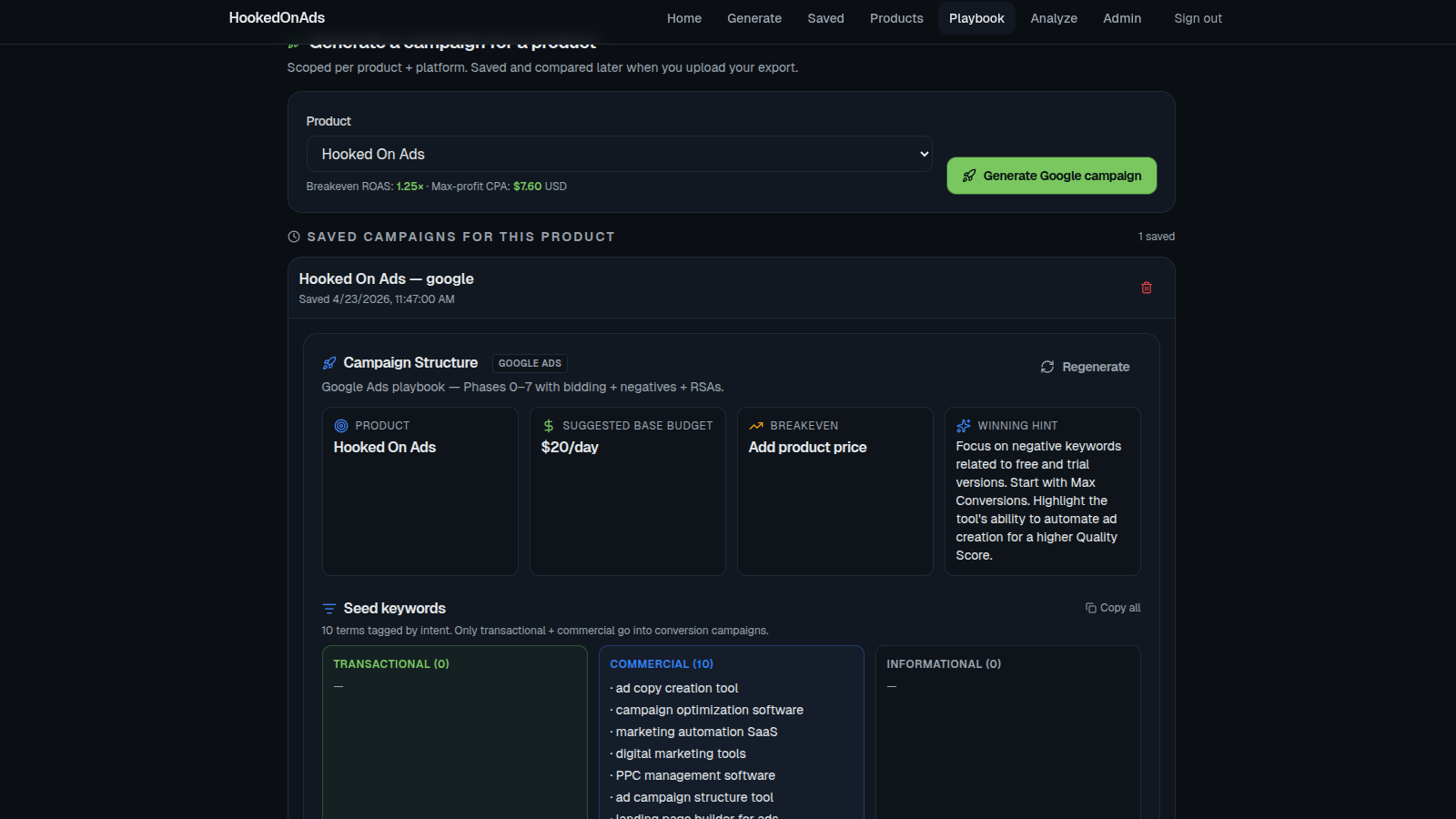Click keyword 'ad copy creation tool'
Image resolution: width=1456 pixels, height=819 pixels.
click(x=677, y=689)
